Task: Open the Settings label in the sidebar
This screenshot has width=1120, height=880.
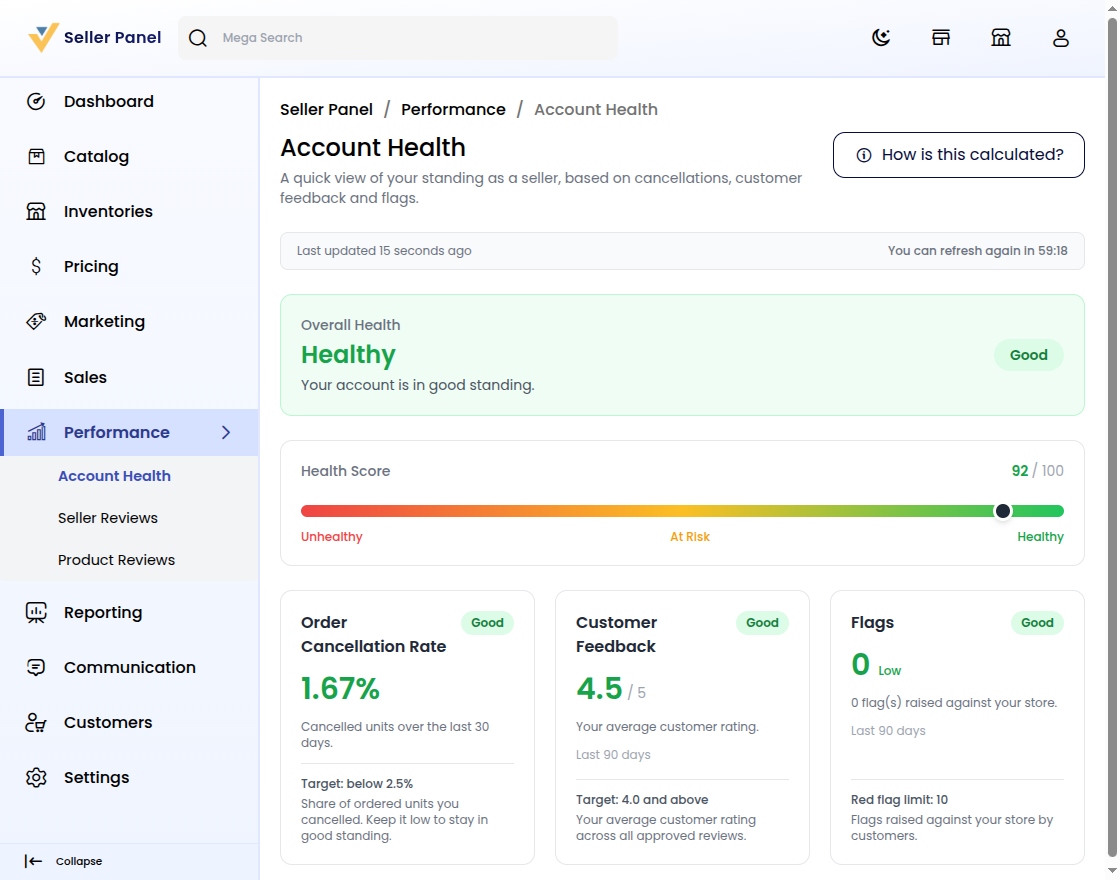Action: coord(96,778)
